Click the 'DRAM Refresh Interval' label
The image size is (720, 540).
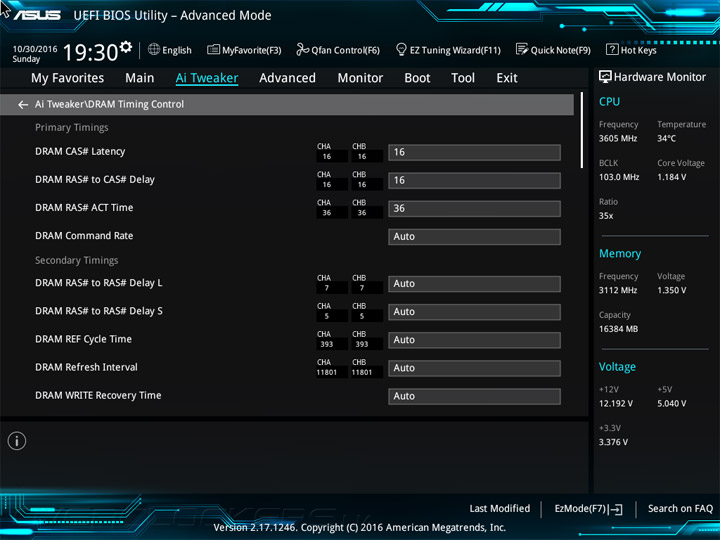(86, 367)
